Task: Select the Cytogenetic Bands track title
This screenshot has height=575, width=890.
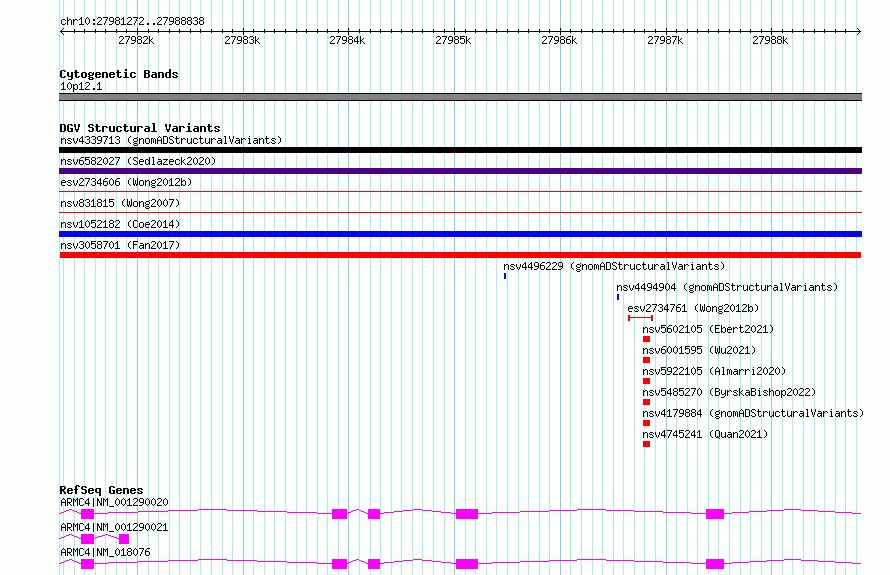Action: (119, 74)
